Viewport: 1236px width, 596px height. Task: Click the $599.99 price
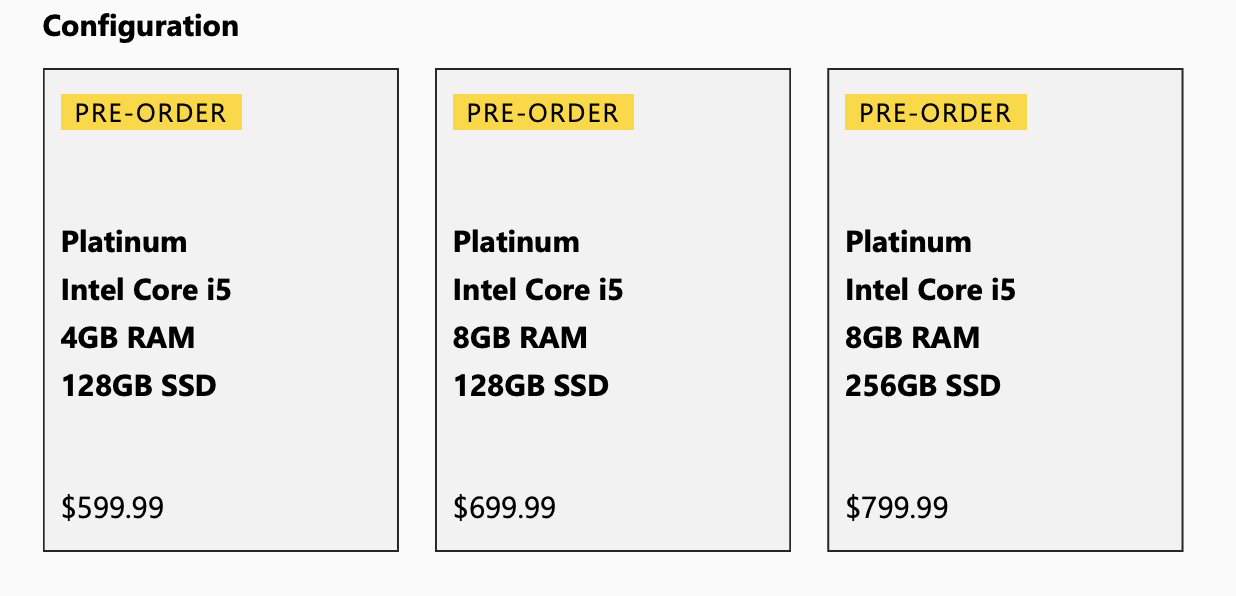click(112, 508)
